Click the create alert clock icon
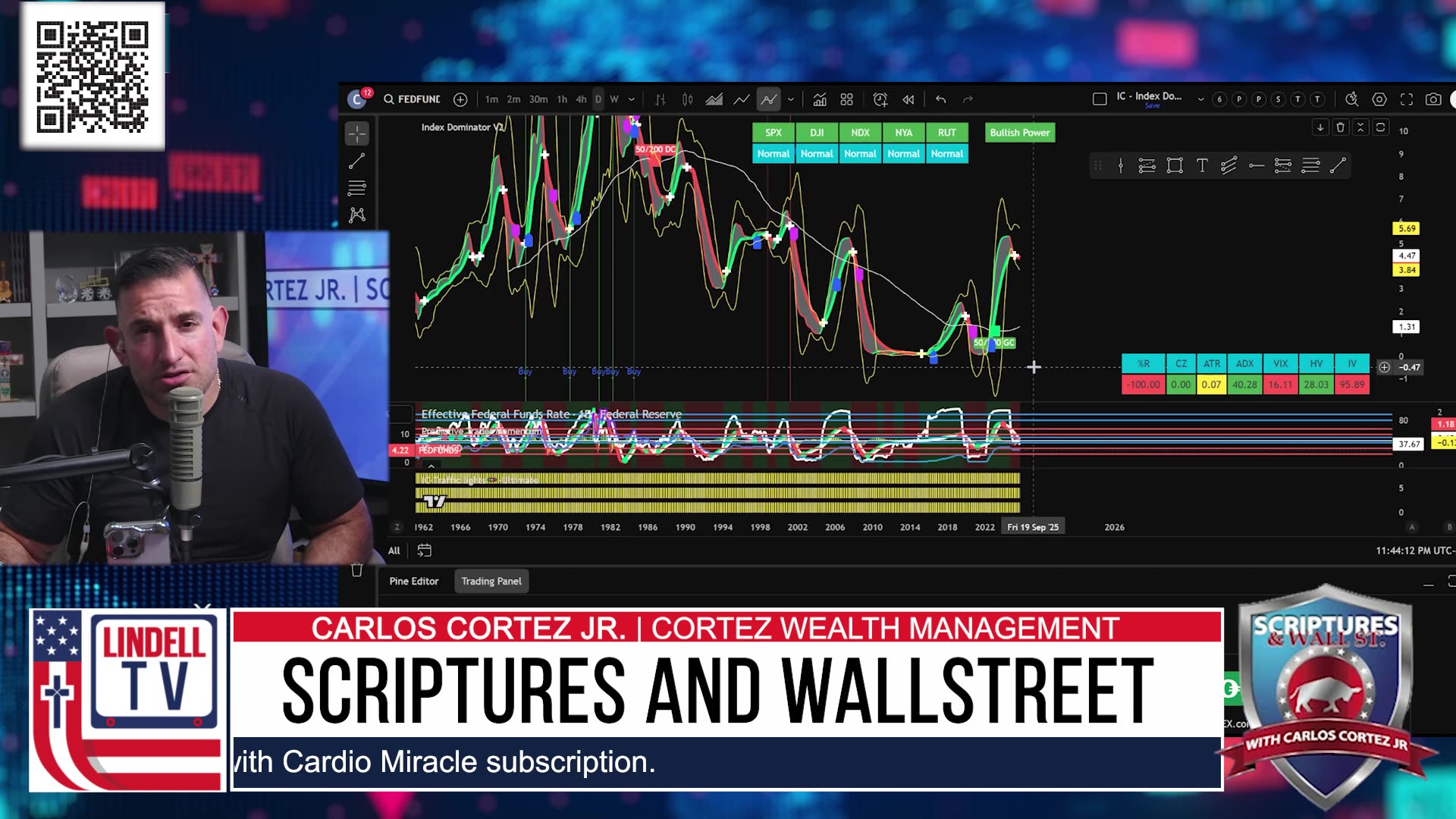Image resolution: width=1456 pixels, height=819 pixels. point(880,99)
